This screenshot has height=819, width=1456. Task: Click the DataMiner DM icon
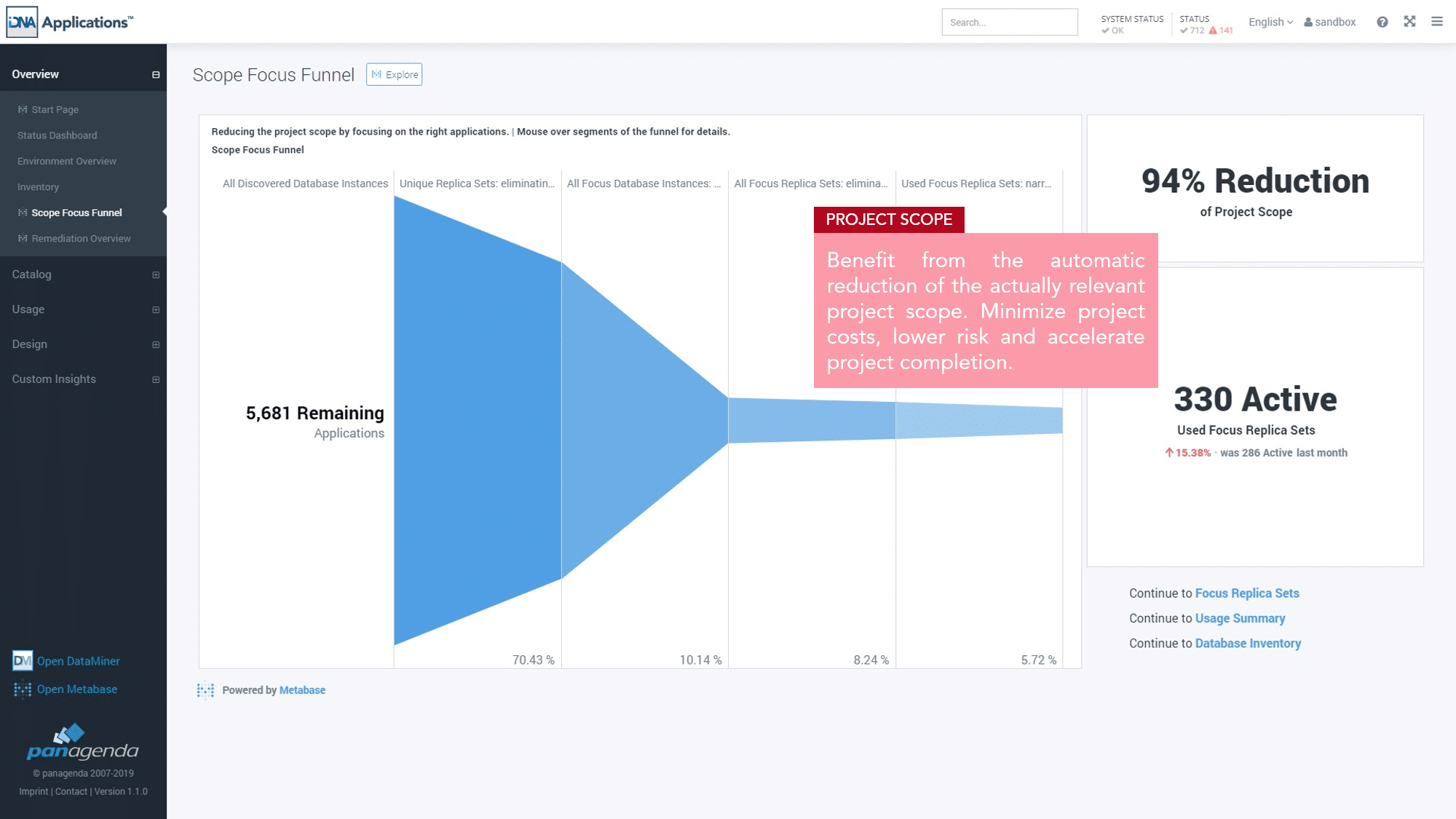22,660
